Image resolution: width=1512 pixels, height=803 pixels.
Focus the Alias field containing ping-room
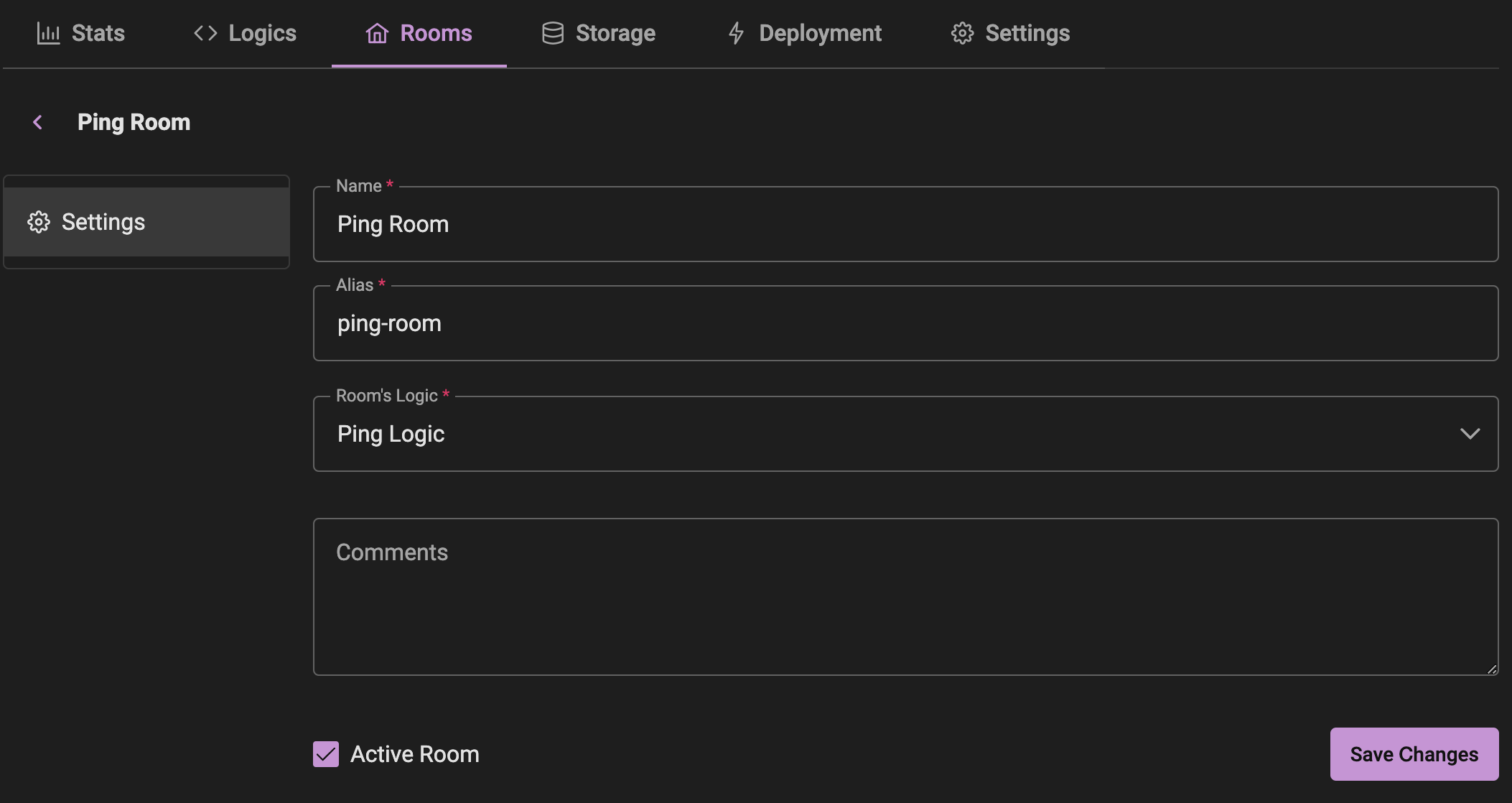click(905, 323)
